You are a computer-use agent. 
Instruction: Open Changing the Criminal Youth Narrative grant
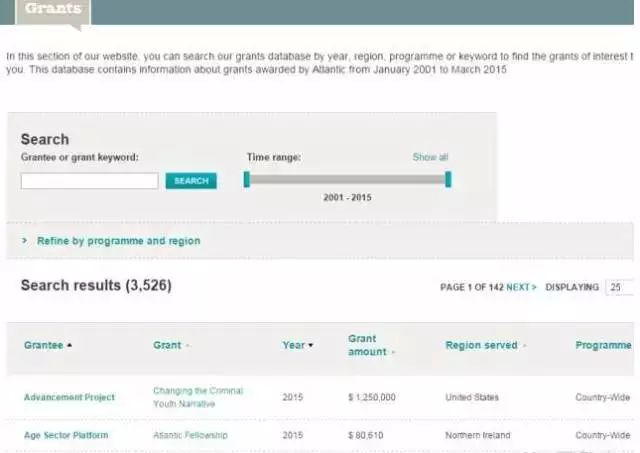click(x=198, y=397)
